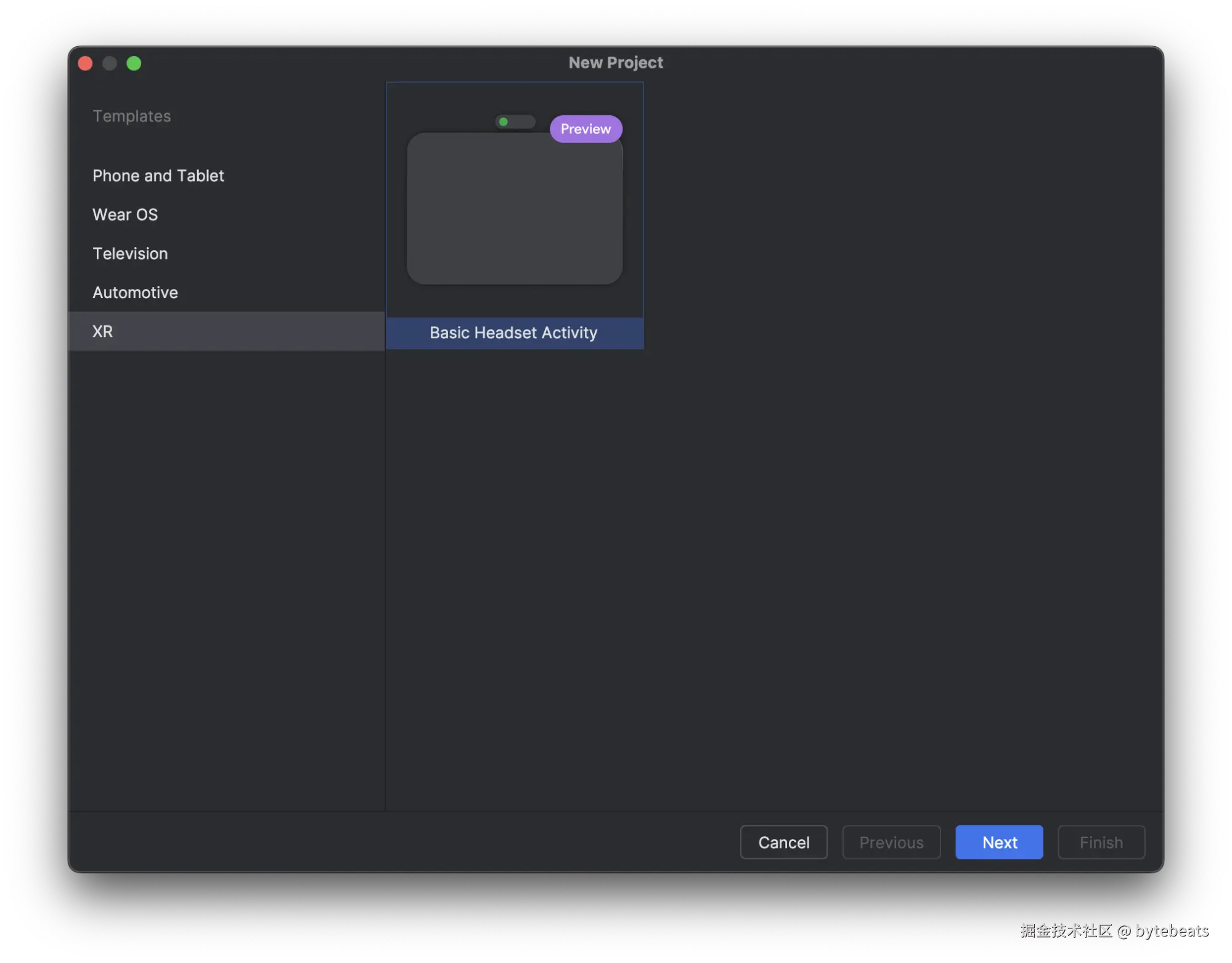Toggle the small switch above the preview

click(x=515, y=121)
